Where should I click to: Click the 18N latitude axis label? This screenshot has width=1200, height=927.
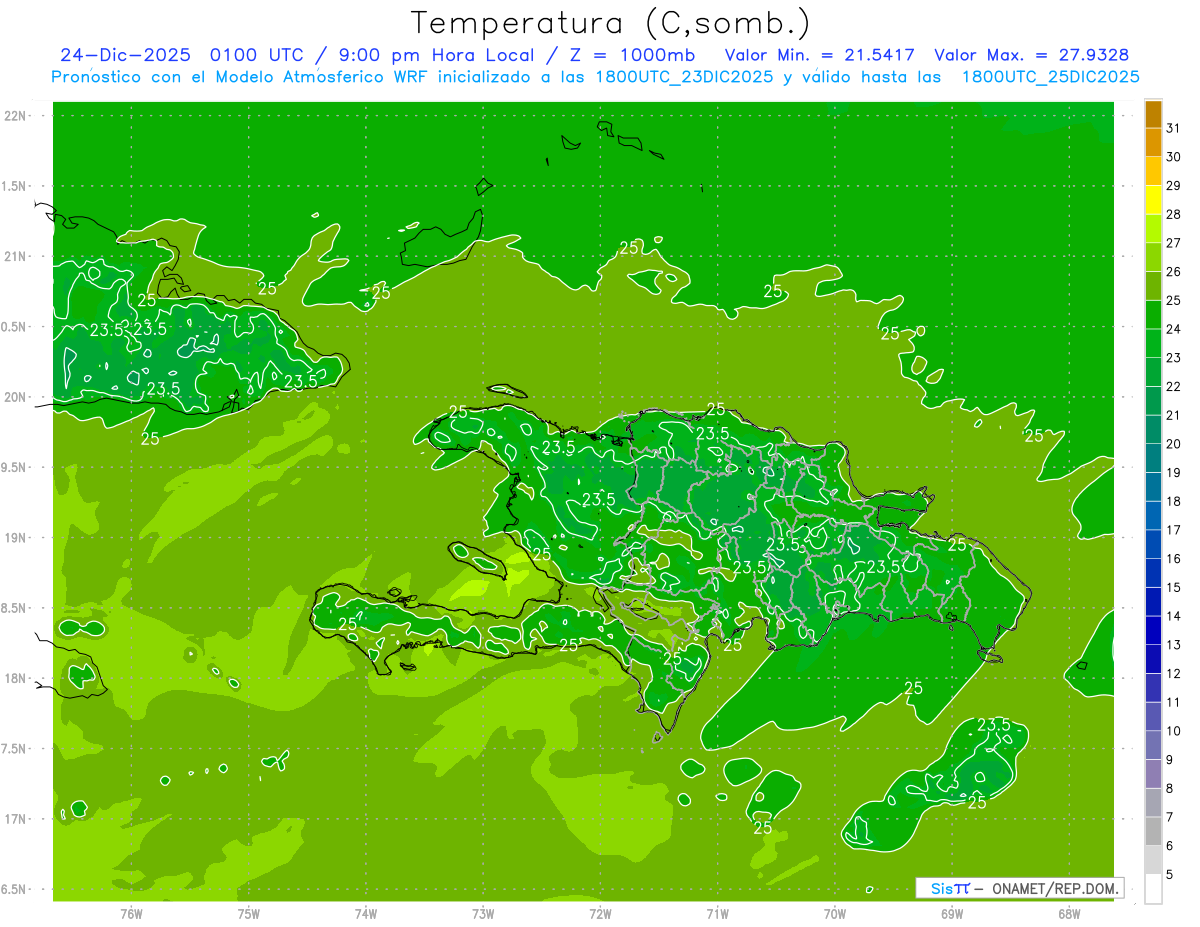coord(16,678)
